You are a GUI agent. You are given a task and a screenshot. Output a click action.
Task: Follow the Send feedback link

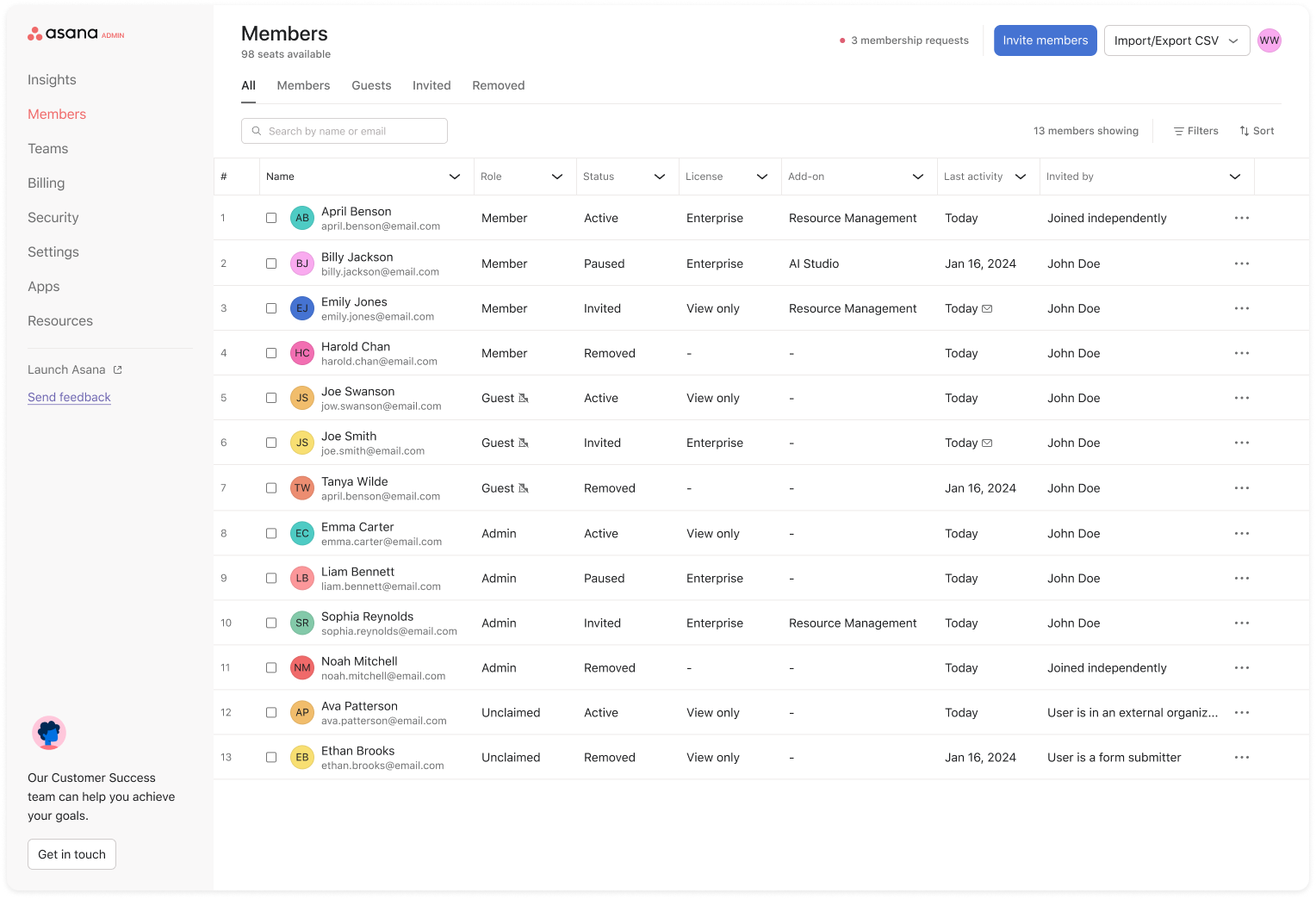coord(69,397)
